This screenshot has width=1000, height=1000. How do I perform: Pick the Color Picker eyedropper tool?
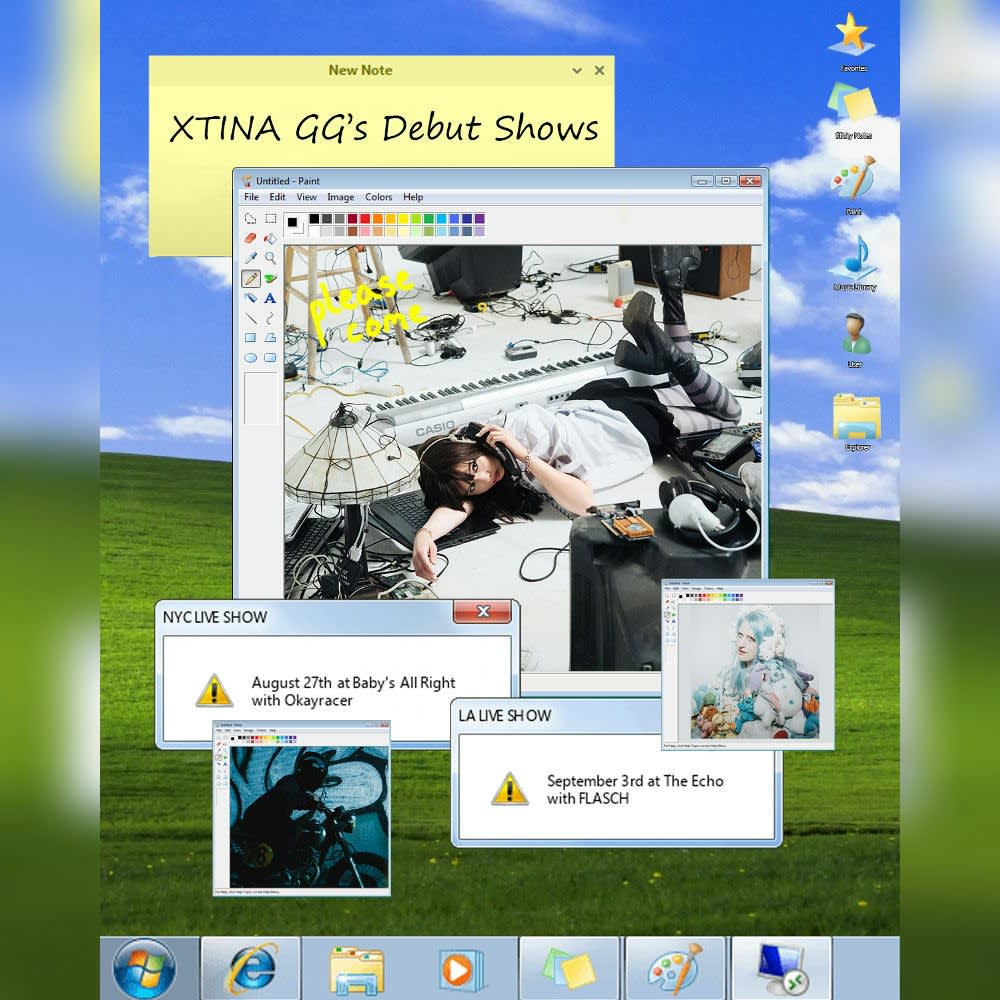coord(251,258)
